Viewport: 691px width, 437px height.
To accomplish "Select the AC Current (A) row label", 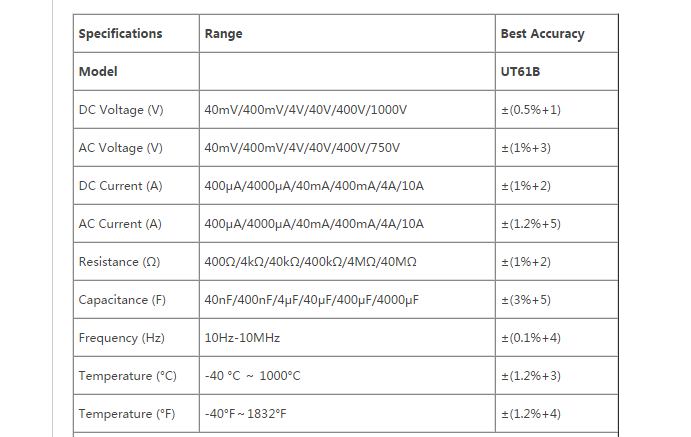I will pos(118,224).
